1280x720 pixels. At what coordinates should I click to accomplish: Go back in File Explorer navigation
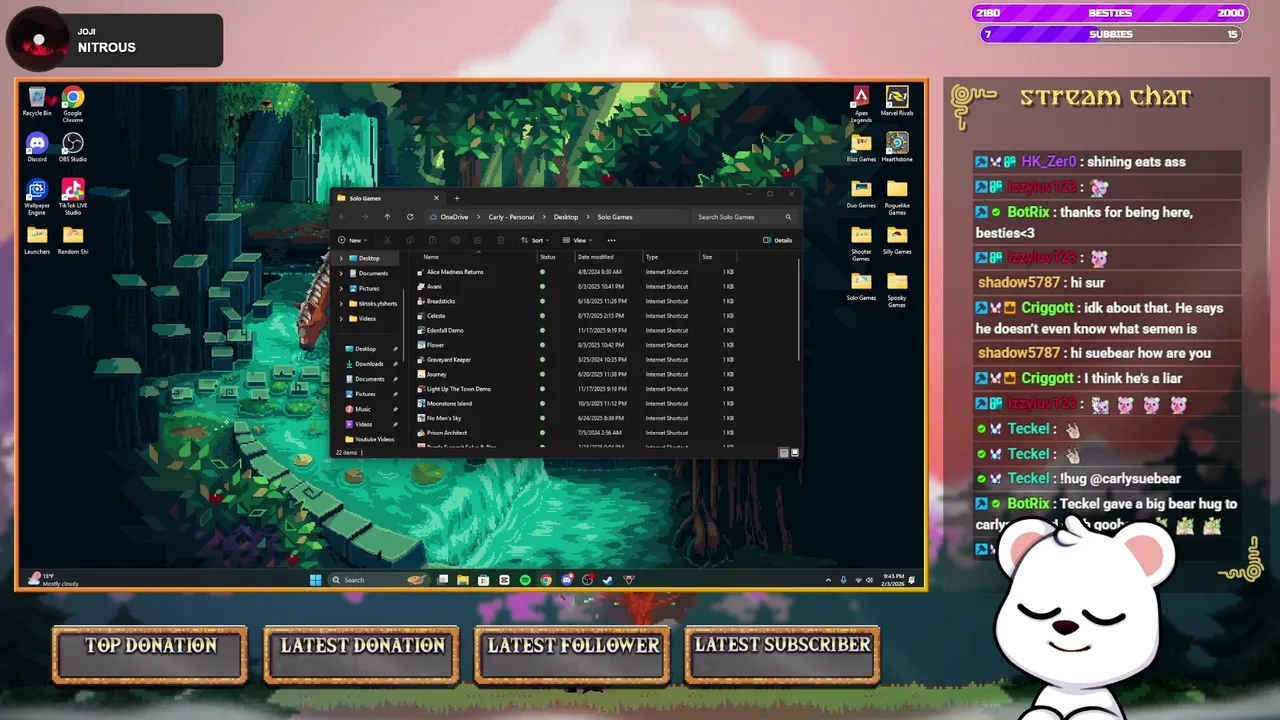[x=342, y=217]
